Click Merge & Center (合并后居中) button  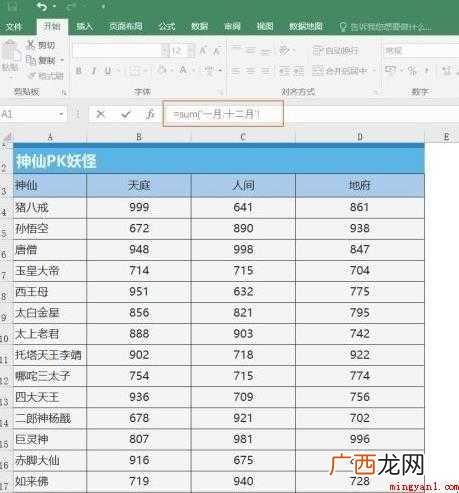pos(340,71)
